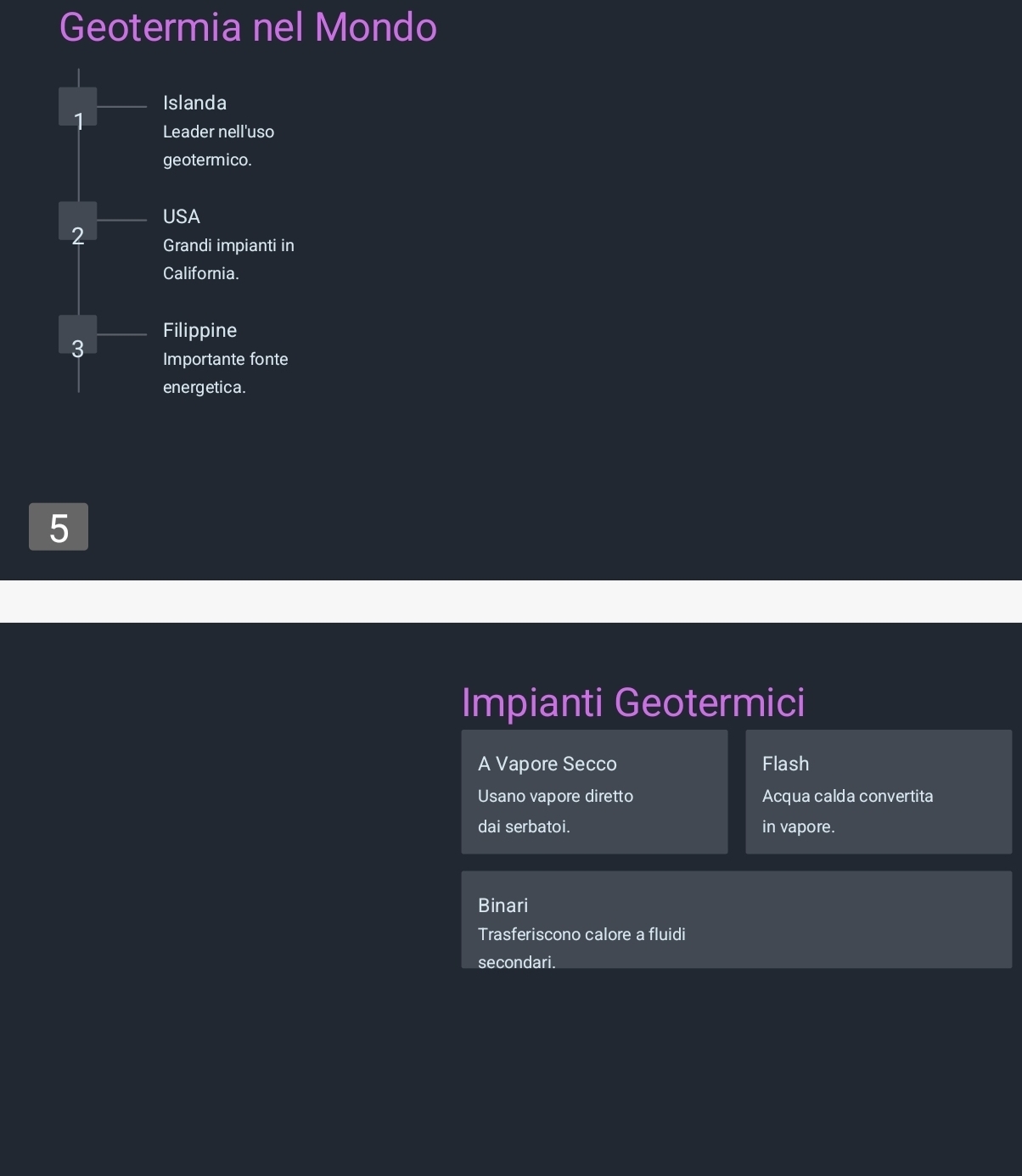The width and height of the screenshot is (1022, 1176).
Task: Click the text 'Trasferiscono calore a fluidi secondari.'
Action: (581, 948)
